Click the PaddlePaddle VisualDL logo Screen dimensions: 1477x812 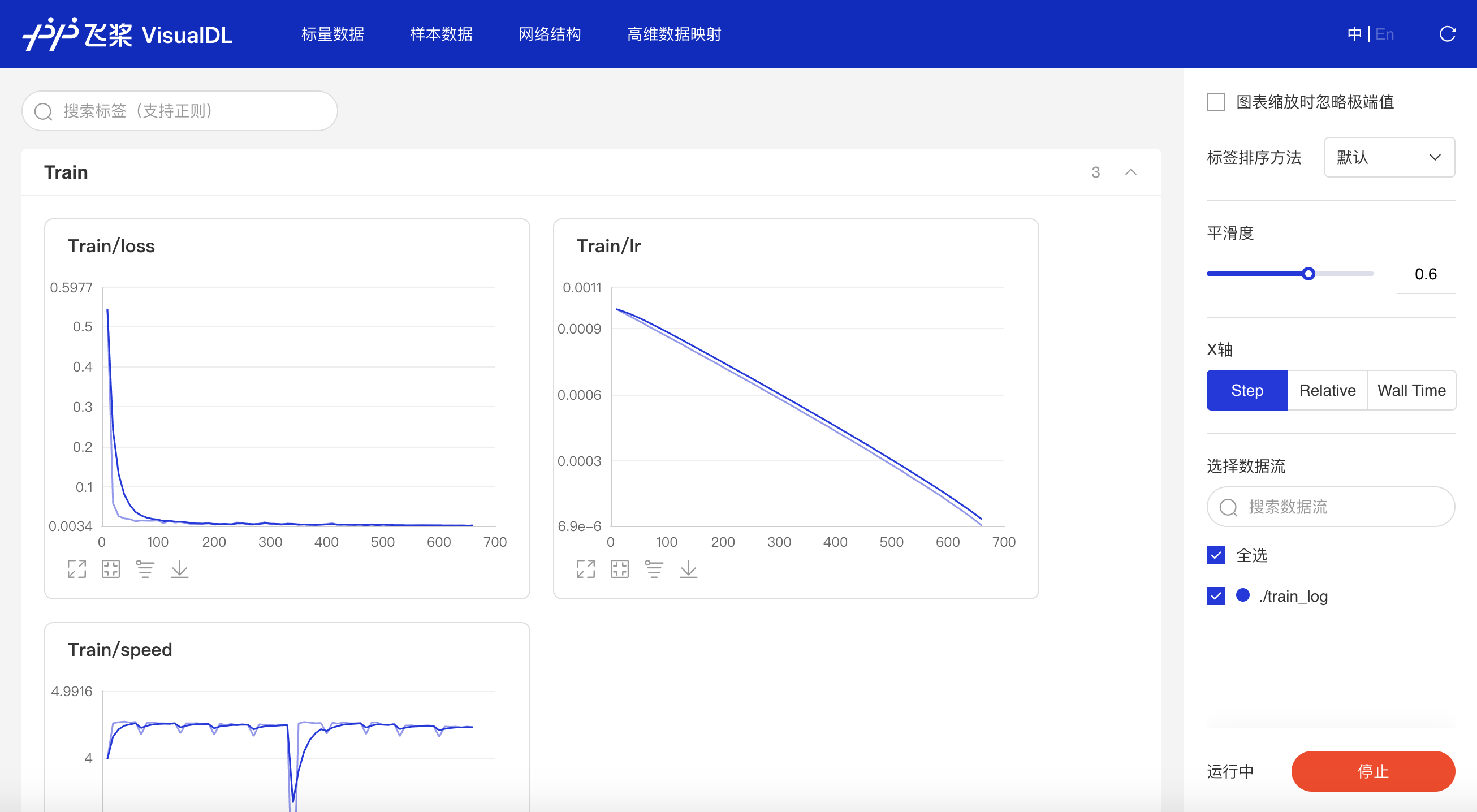point(127,34)
